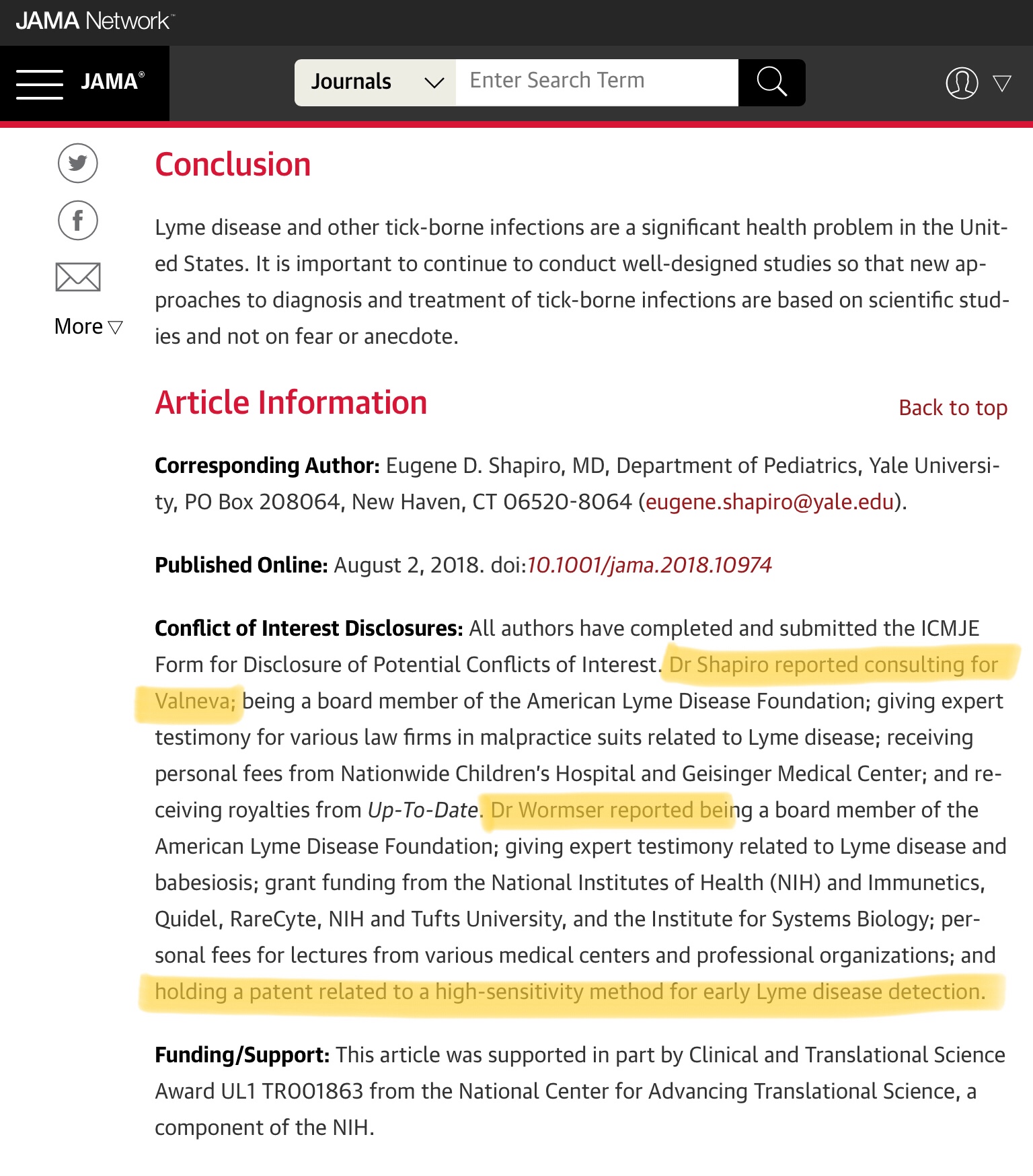Screen dimensions: 1033x1176
Task: Expand the More sharing options
Action: pyautogui.click(x=88, y=327)
